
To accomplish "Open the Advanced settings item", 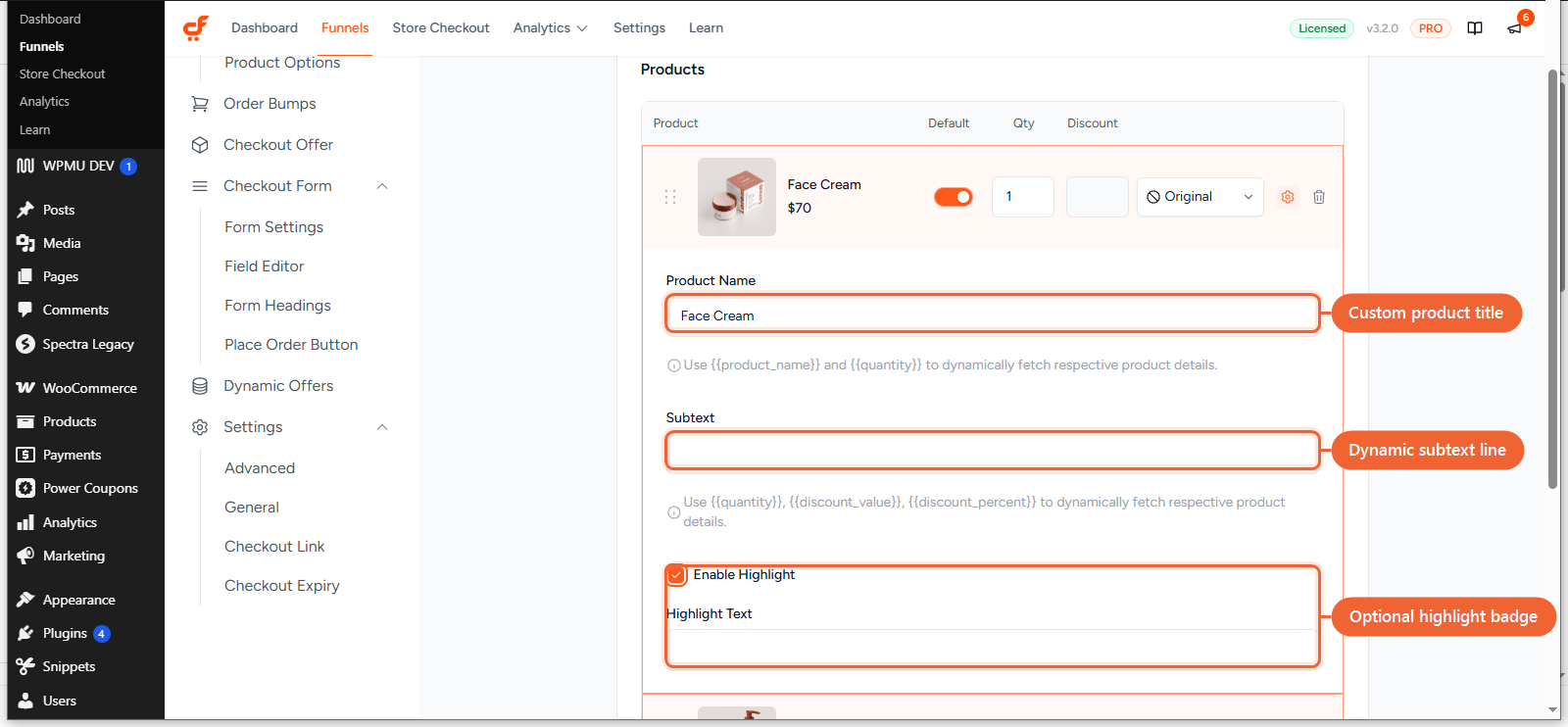I will (x=260, y=468).
